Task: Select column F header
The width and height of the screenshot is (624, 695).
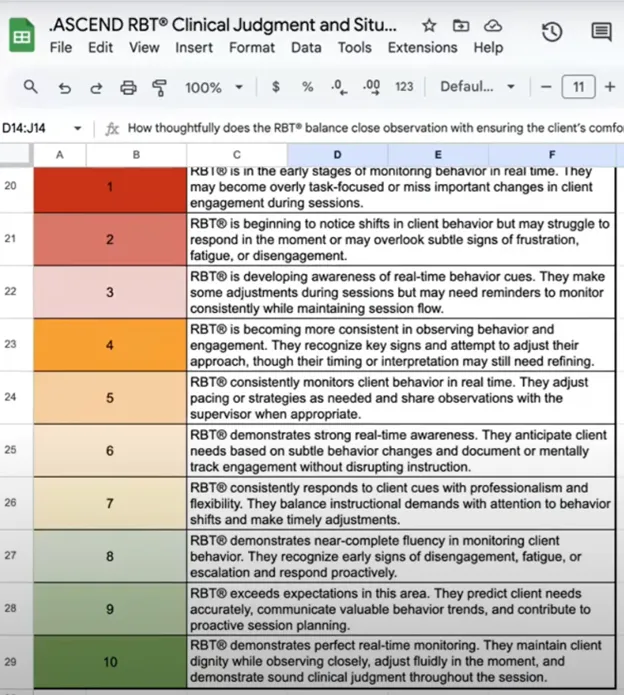Action: (x=552, y=155)
